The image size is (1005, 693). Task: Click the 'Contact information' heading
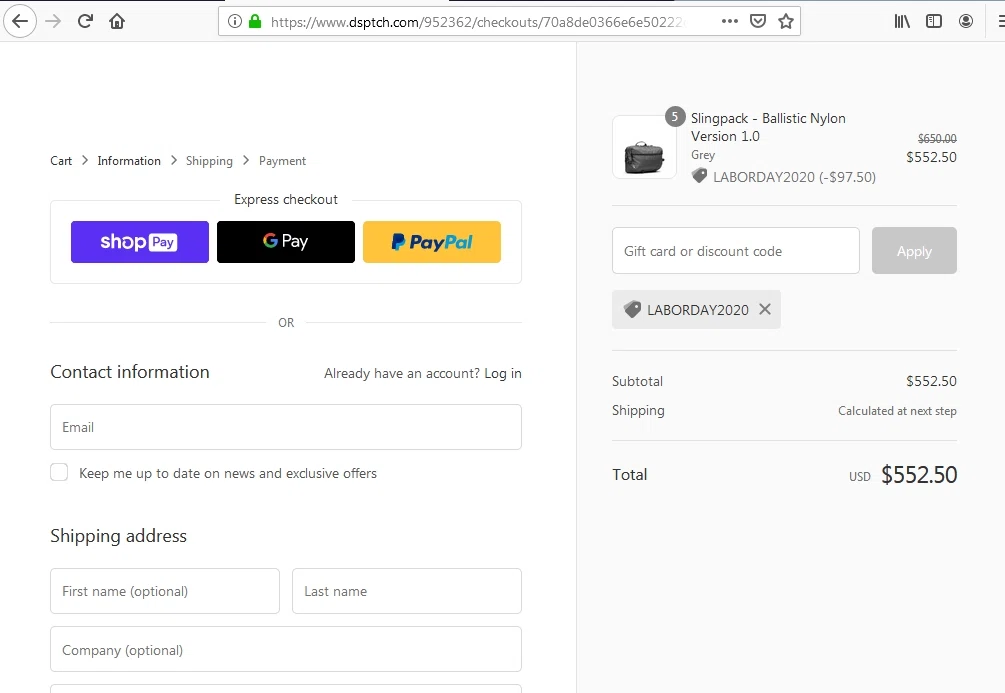click(130, 372)
